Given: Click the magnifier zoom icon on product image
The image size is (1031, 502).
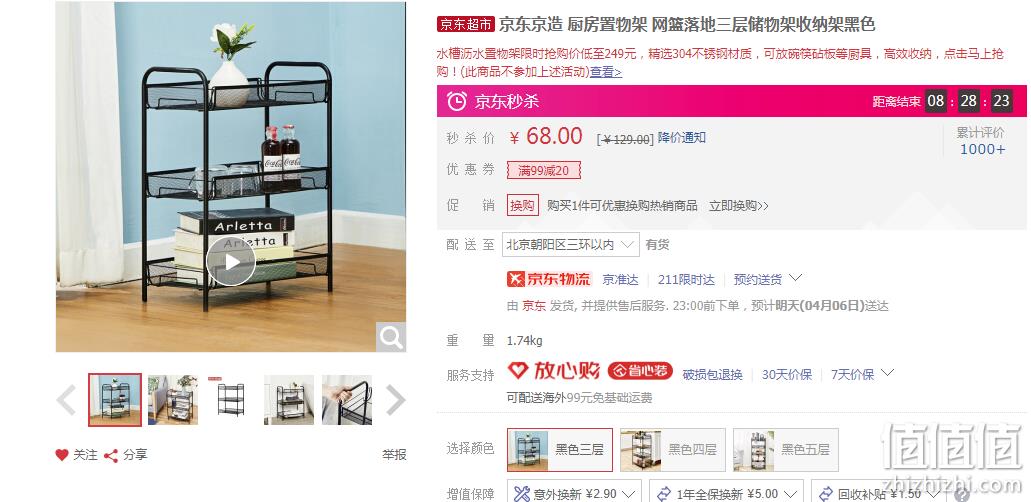Looking at the screenshot, I should point(391,338).
